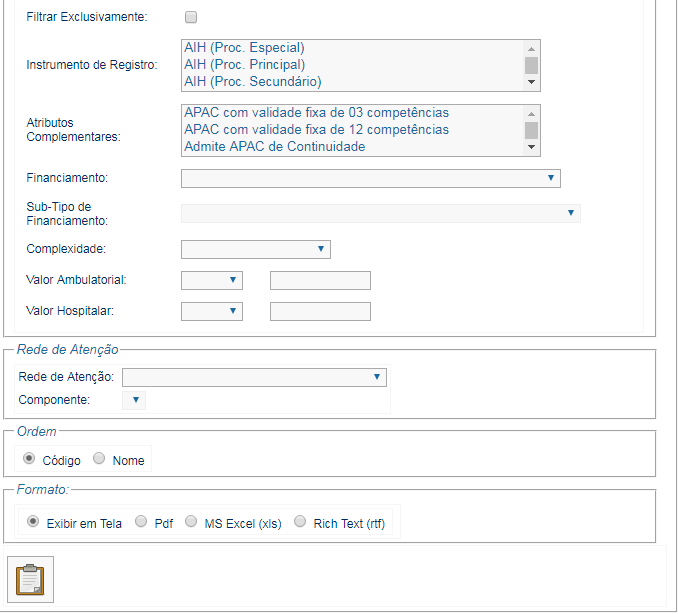Click the Valor Hospitalar value text field
Screen dimensions: 678x614
[320, 311]
